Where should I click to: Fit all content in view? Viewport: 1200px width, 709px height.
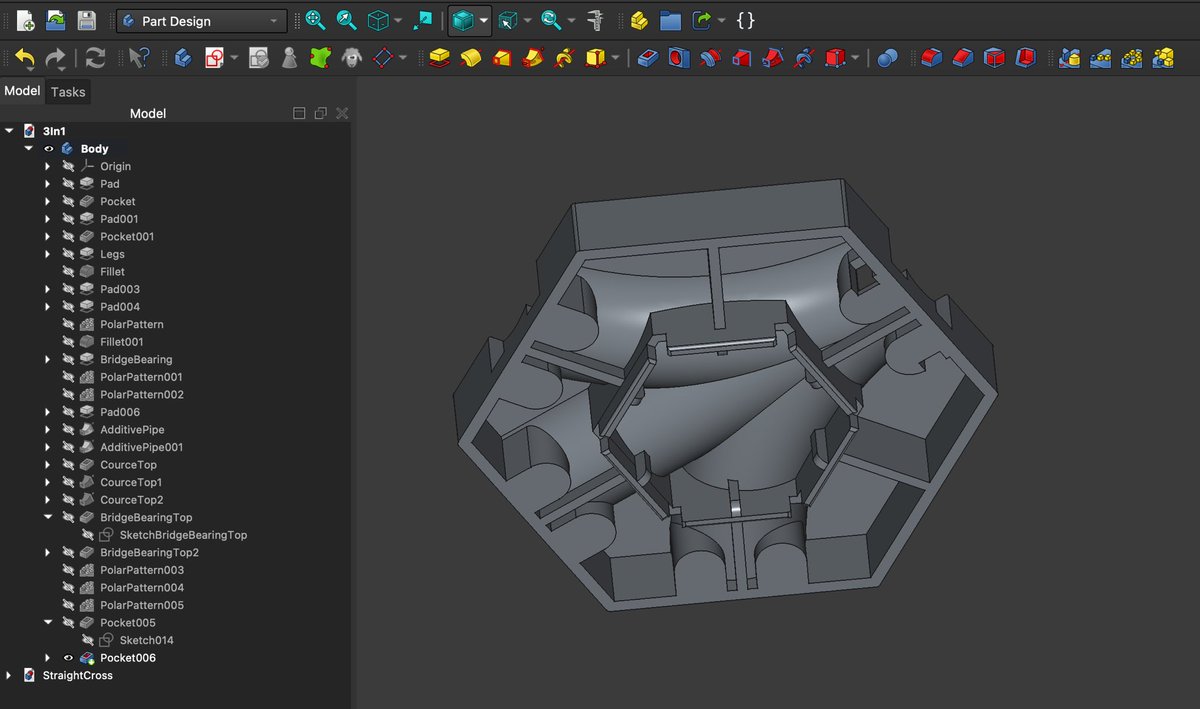(315, 20)
